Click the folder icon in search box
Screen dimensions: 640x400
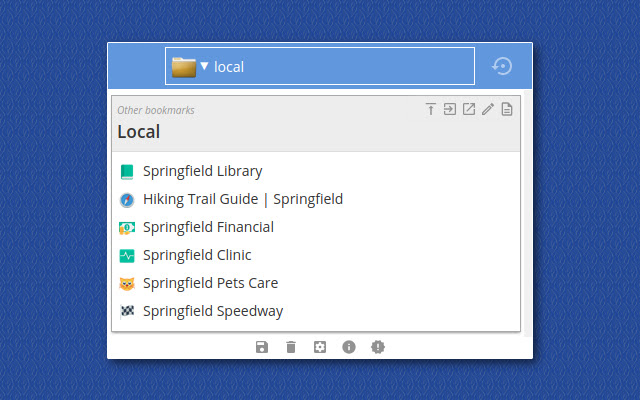tap(184, 67)
